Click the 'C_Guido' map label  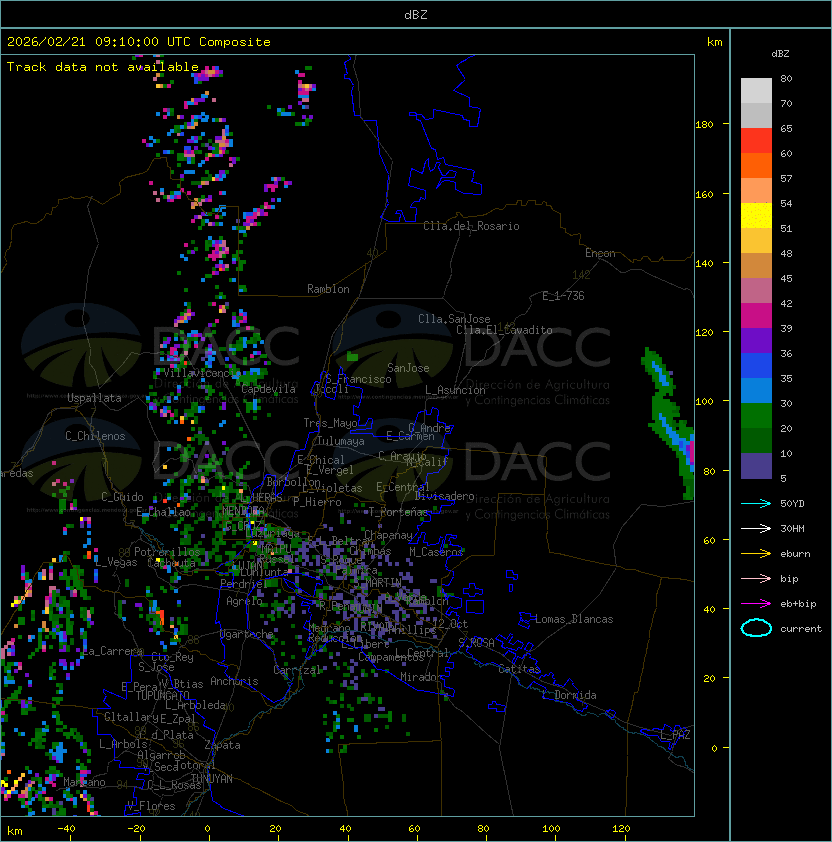(122, 497)
